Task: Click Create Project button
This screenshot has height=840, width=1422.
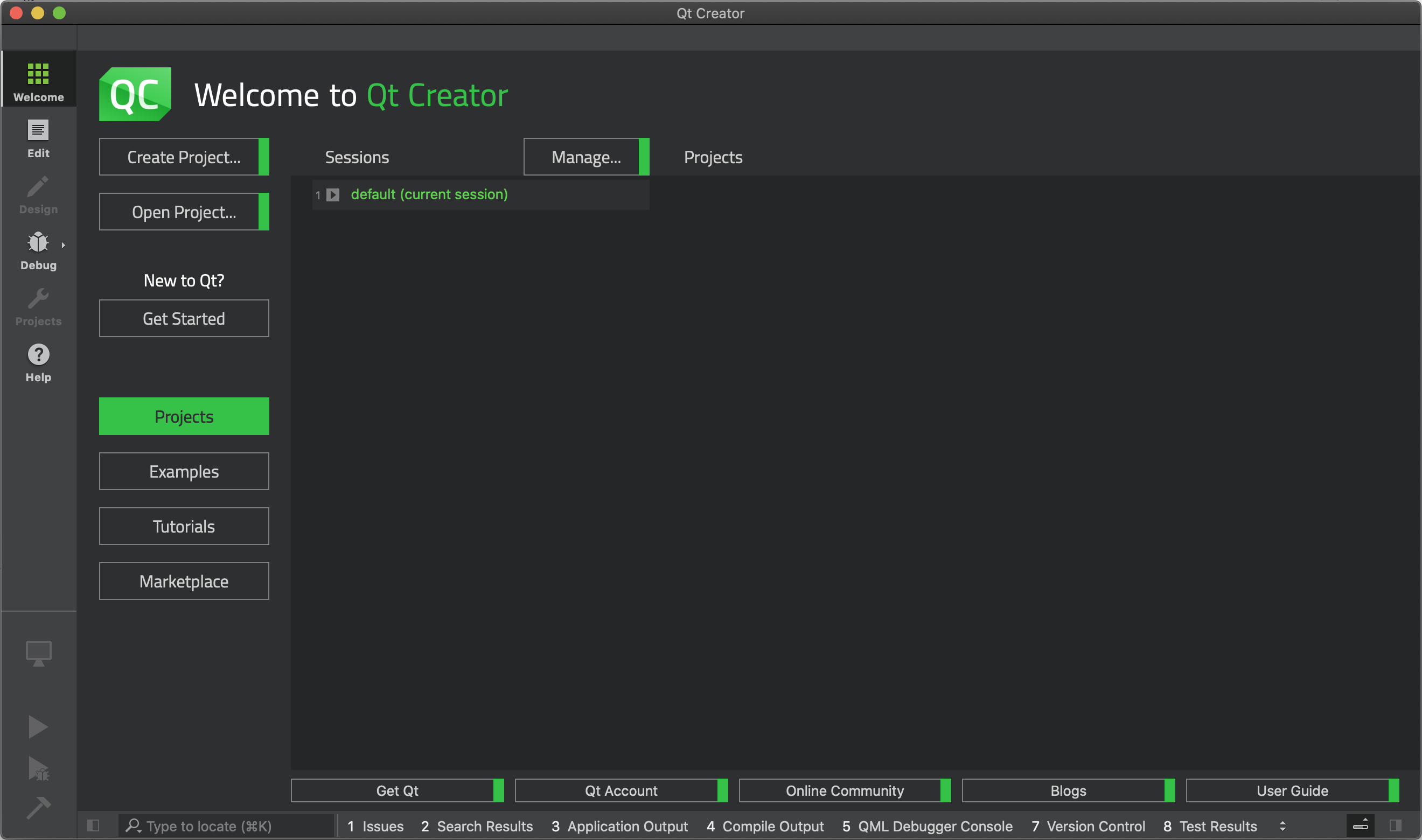Action: tap(184, 157)
